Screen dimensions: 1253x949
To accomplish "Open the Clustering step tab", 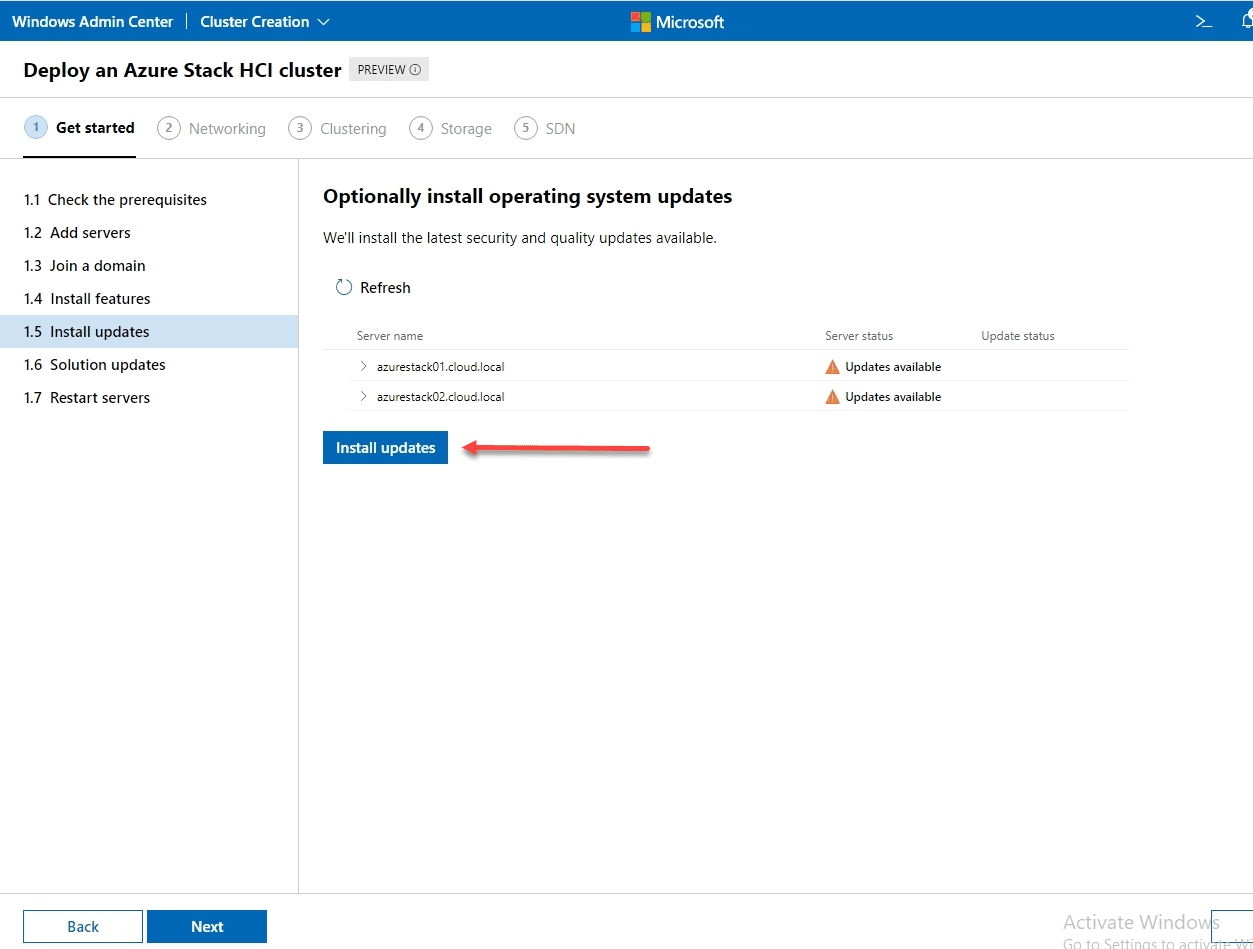I will click(x=337, y=128).
